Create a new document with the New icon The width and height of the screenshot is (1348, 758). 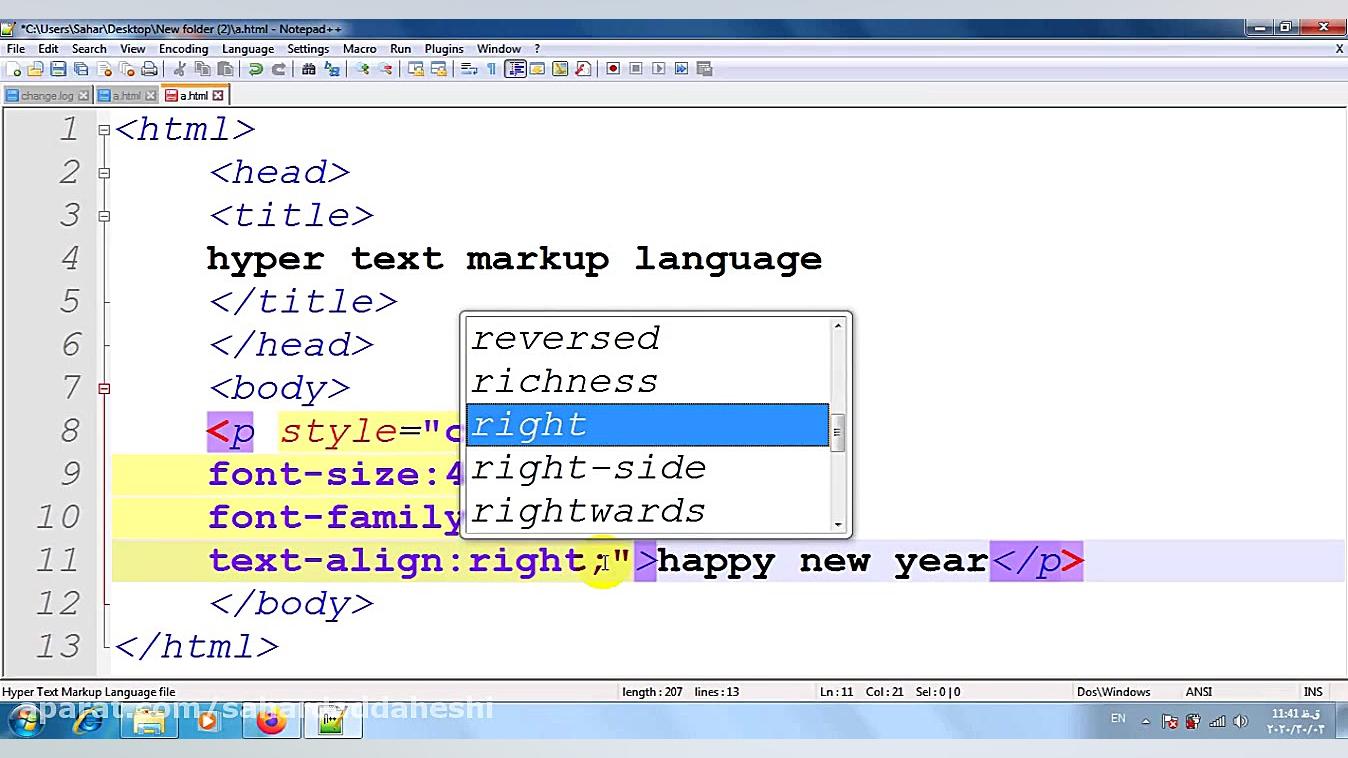coord(14,69)
